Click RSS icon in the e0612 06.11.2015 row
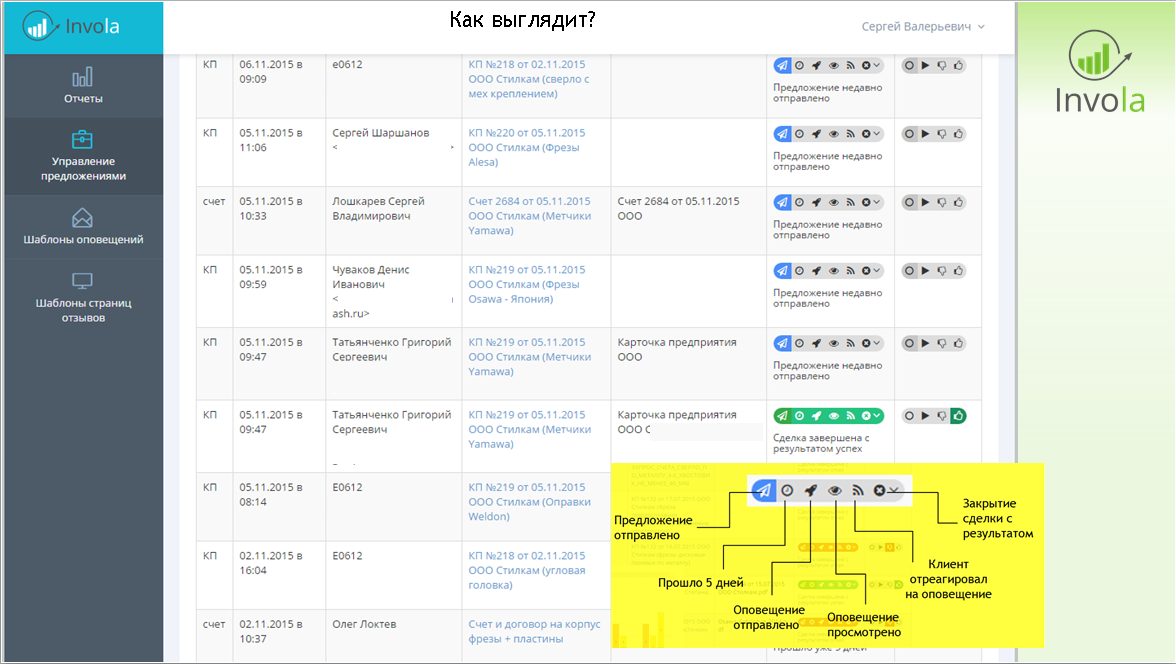The width and height of the screenshot is (1176, 664). coord(850,65)
